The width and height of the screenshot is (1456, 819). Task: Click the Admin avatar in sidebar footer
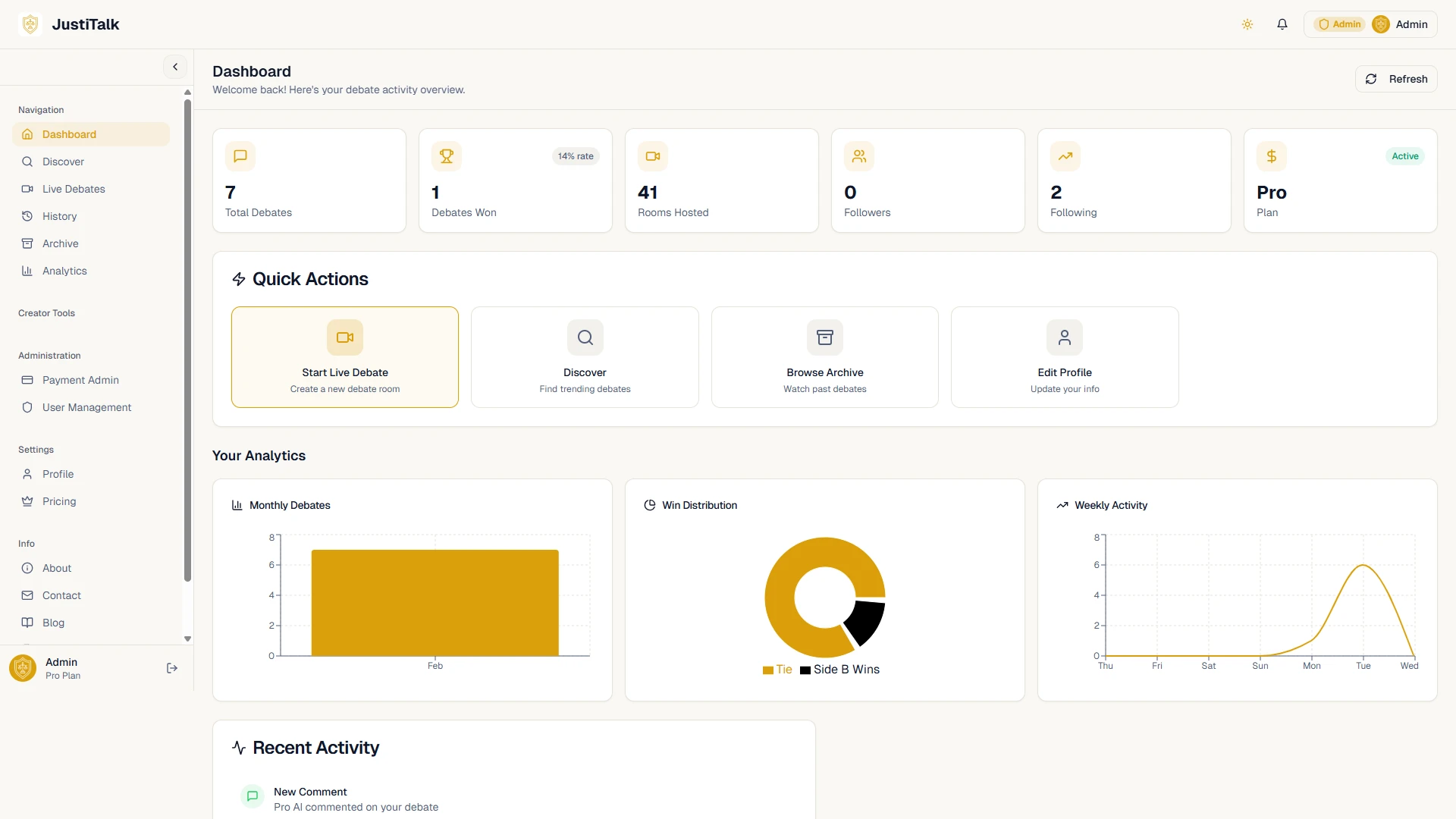[x=23, y=668]
